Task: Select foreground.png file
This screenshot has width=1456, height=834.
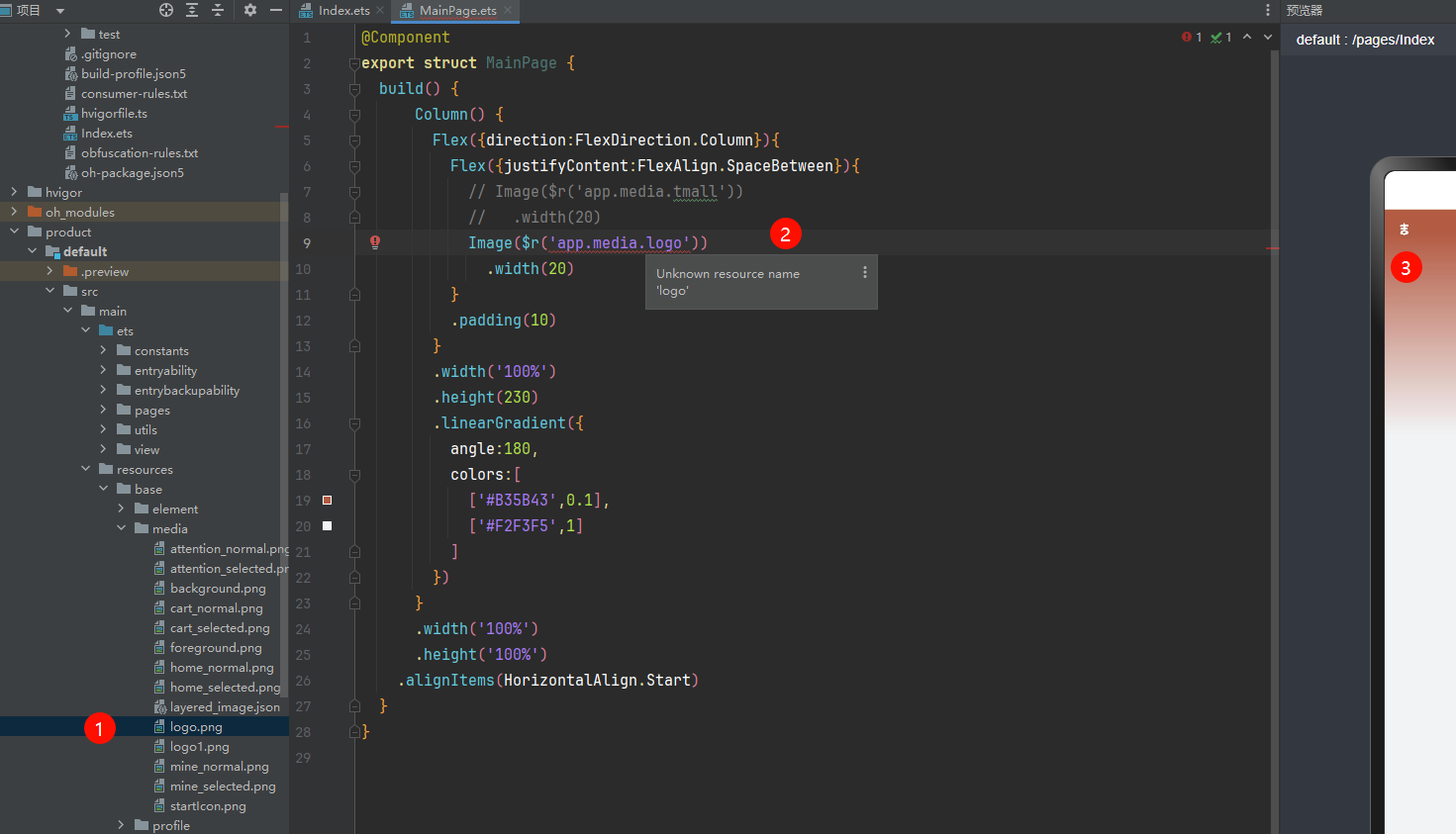Action: point(216,647)
